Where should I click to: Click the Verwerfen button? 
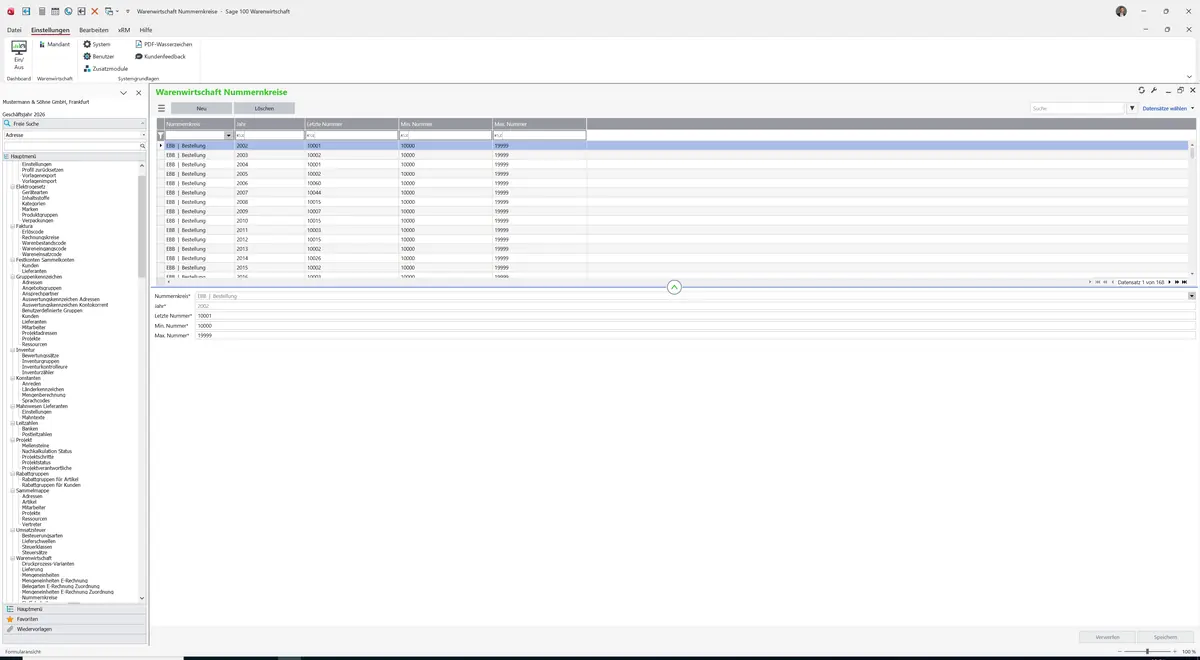tap(1108, 637)
